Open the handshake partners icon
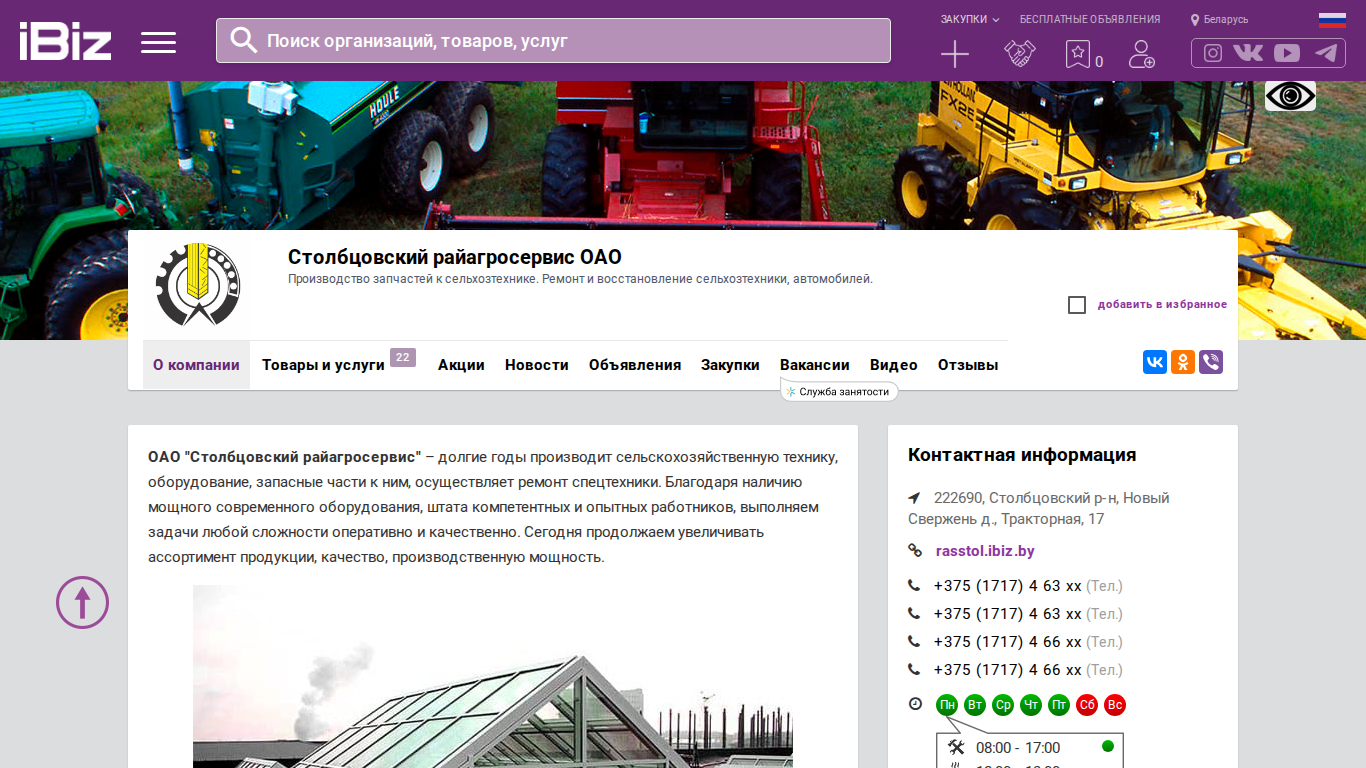 coord(1020,54)
